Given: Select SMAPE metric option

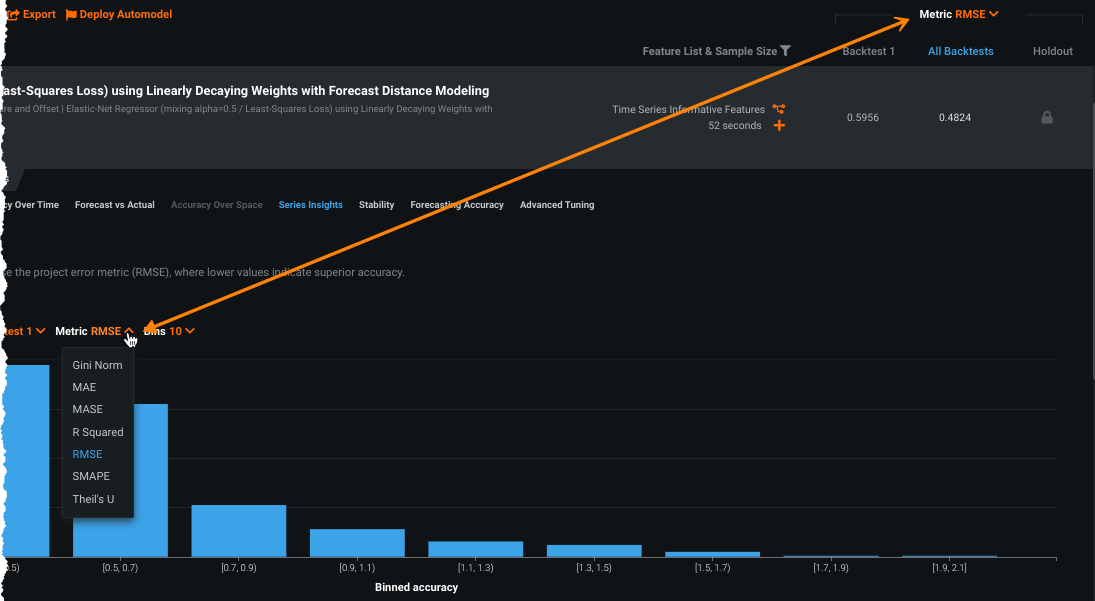Looking at the screenshot, I should point(91,476).
